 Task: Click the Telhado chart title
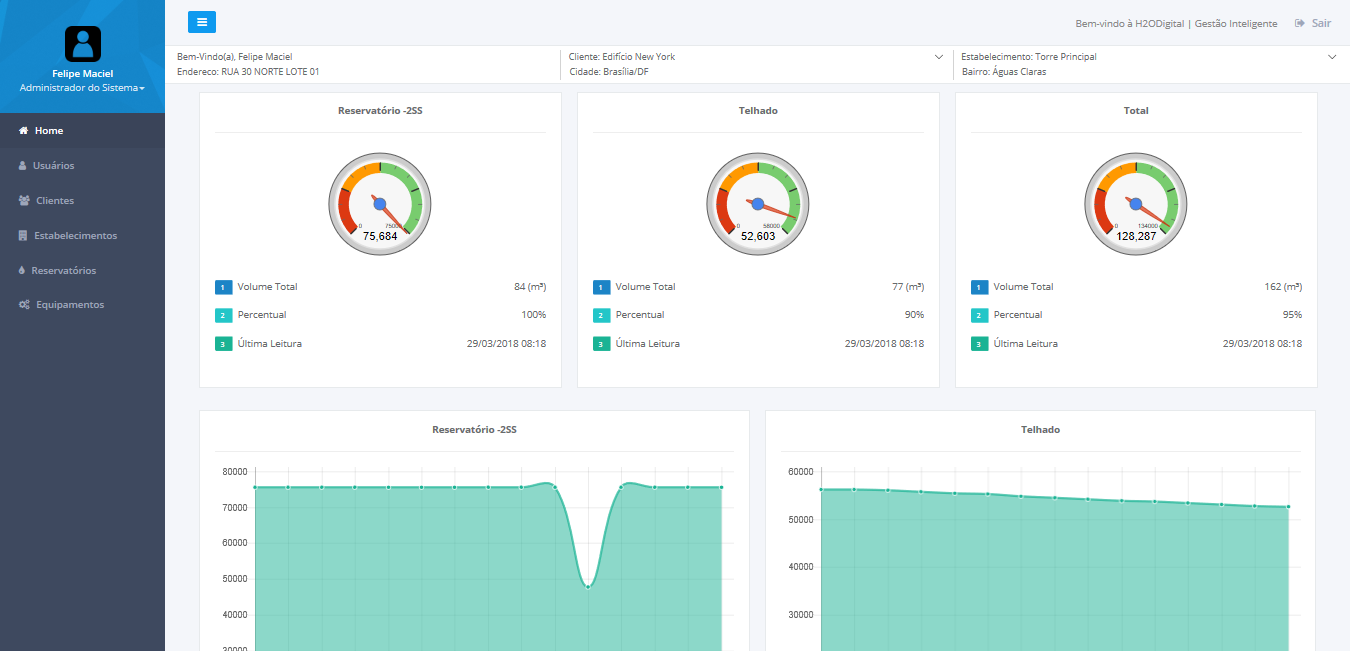[x=1040, y=430]
